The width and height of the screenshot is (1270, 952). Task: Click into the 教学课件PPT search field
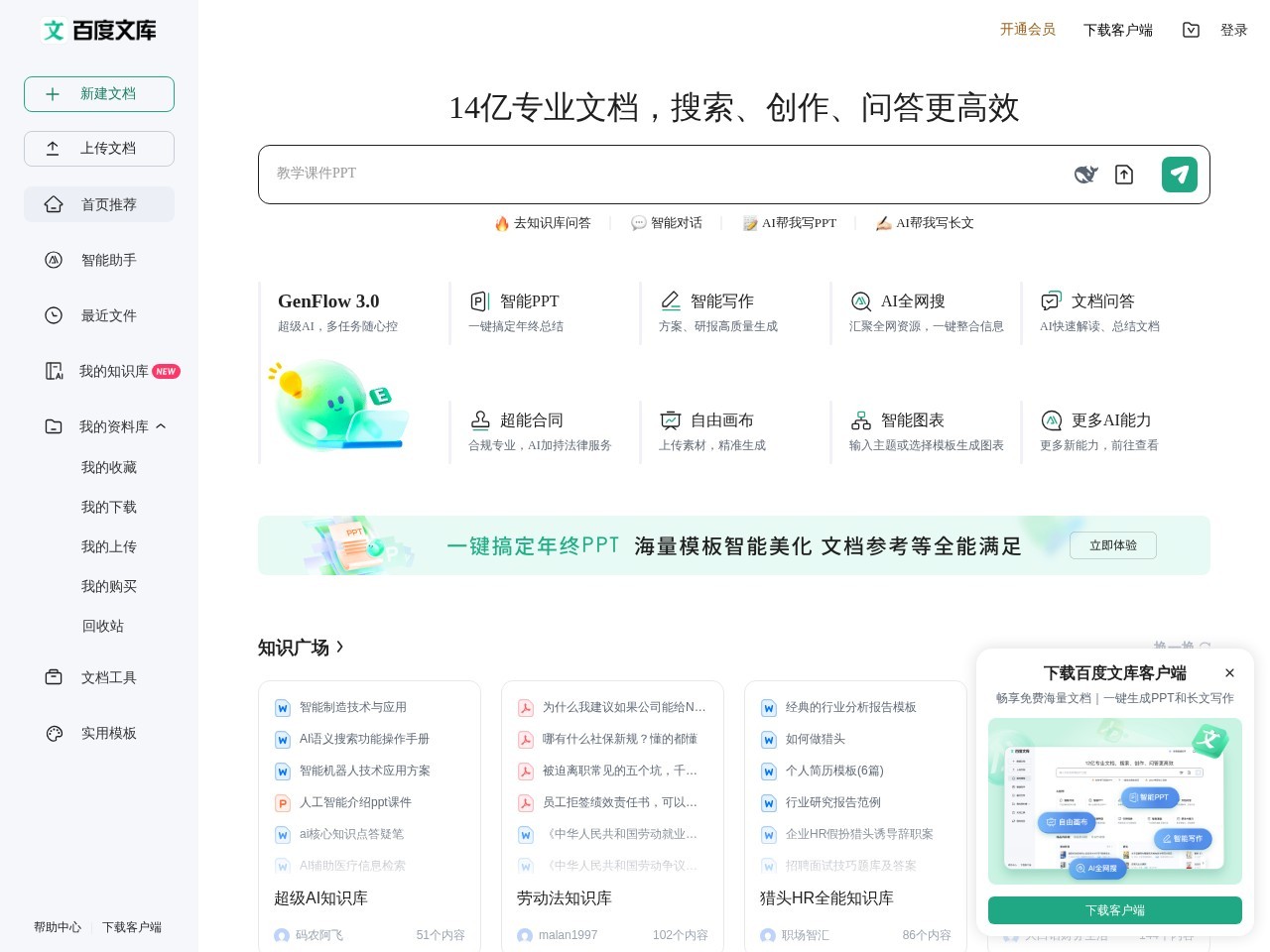(x=655, y=174)
